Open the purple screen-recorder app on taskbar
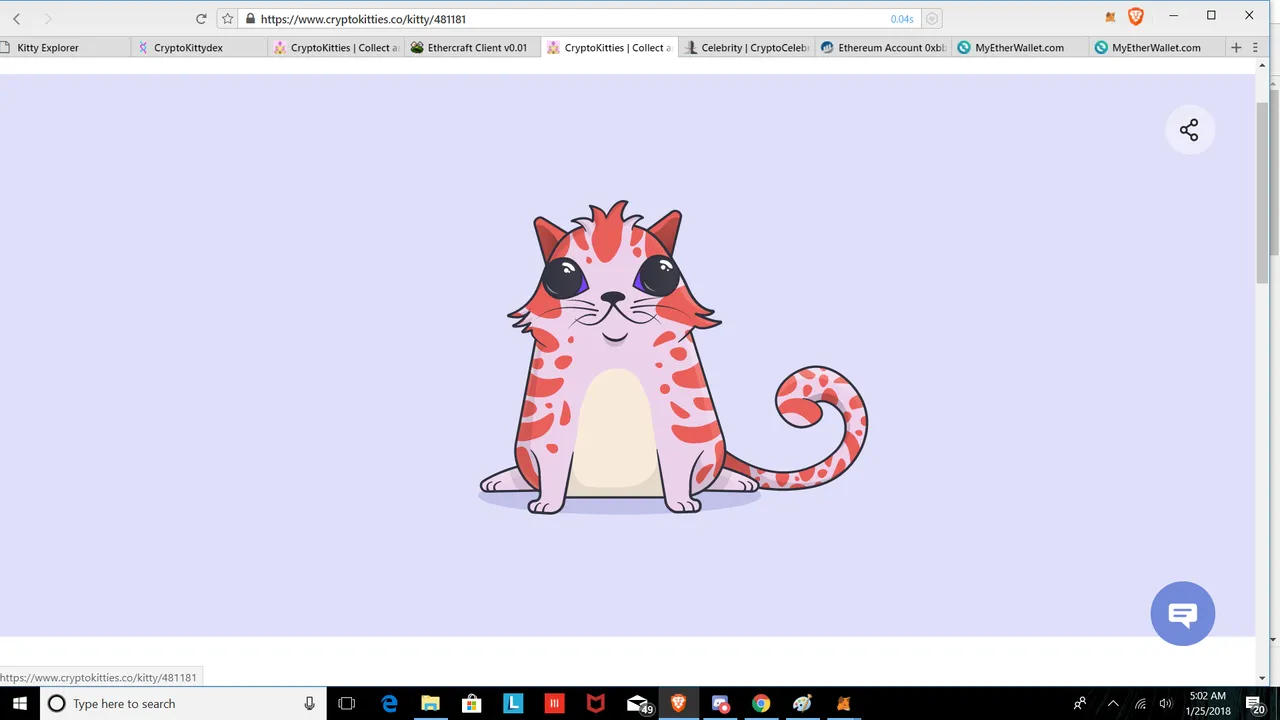1280x720 pixels. pos(720,704)
